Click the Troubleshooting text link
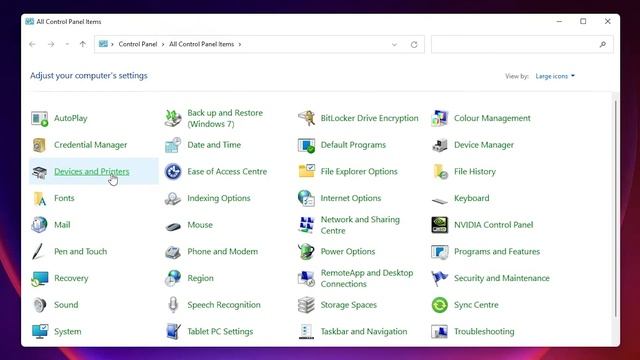The image size is (640, 360). coord(484,331)
